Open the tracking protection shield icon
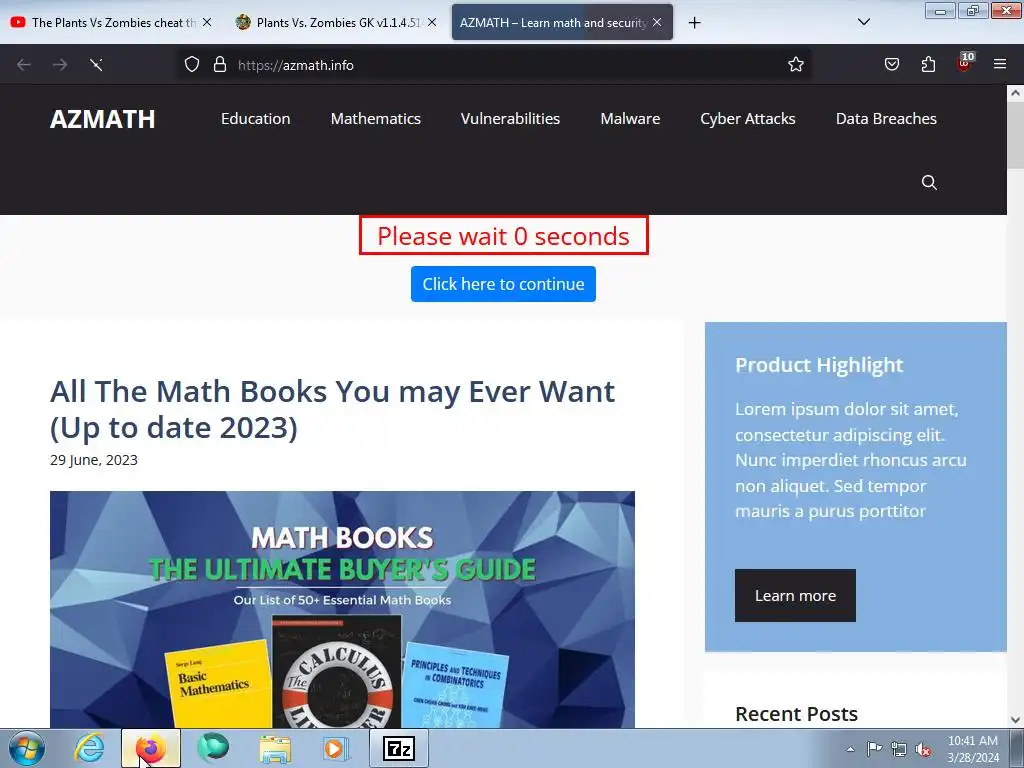This screenshot has height=768, width=1024. 191,65
